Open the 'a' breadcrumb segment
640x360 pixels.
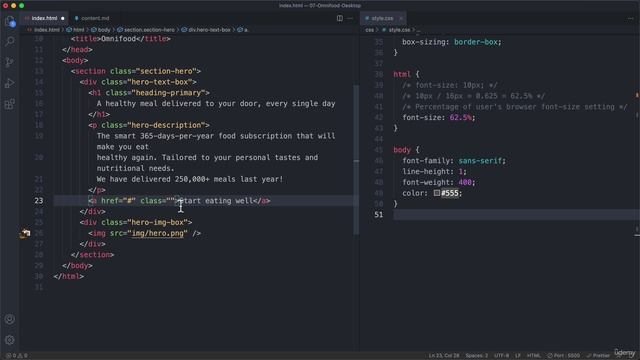[x=243, y=30]
